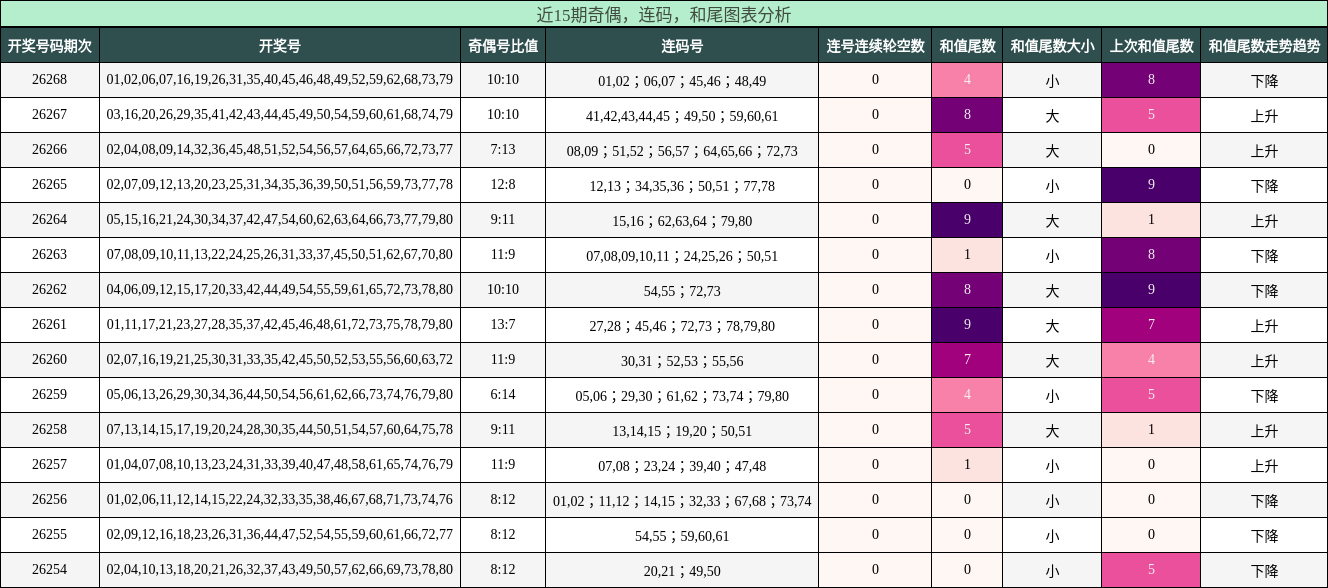Click the table title 近15期奇偶，连码，和尾图表分析
This screenshot has height=588, width=1328.
[664, 14]
